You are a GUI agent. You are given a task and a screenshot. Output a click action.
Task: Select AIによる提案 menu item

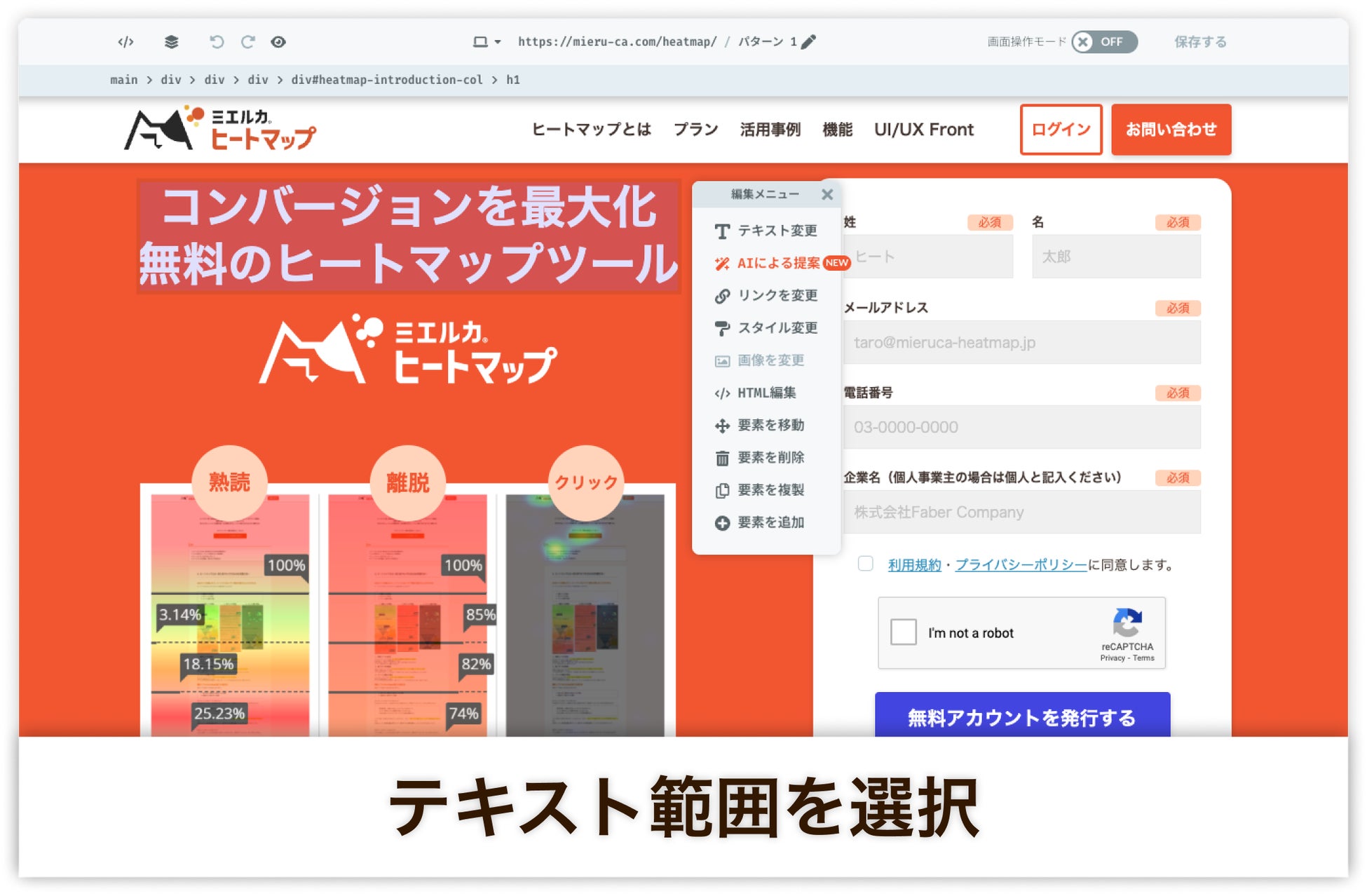tap(778, 263)
